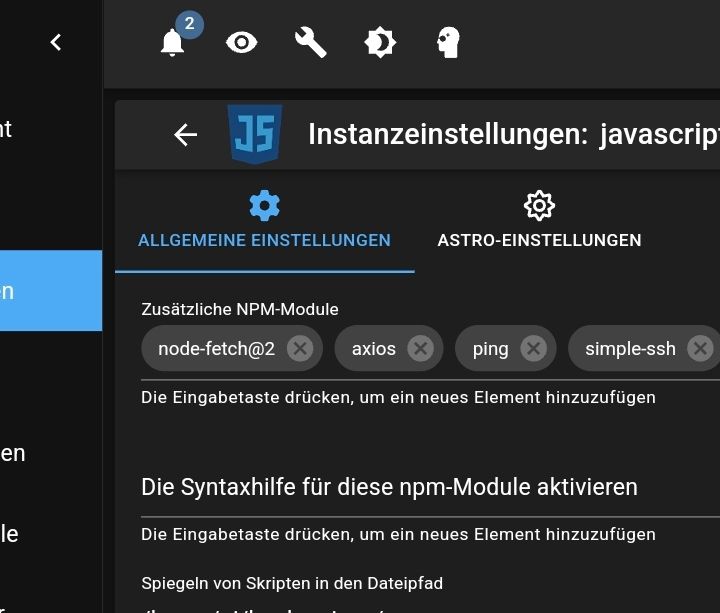Collapse sidebar with left chevron
The width and height of the screenshot is (720, 613).
coord(56,42)
